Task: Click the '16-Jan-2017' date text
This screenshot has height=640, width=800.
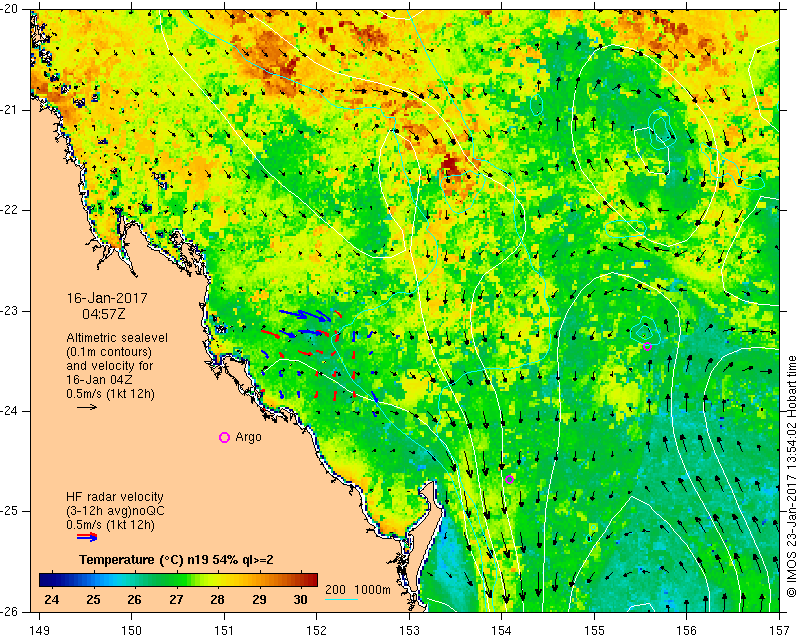Action: click(107, 298)
